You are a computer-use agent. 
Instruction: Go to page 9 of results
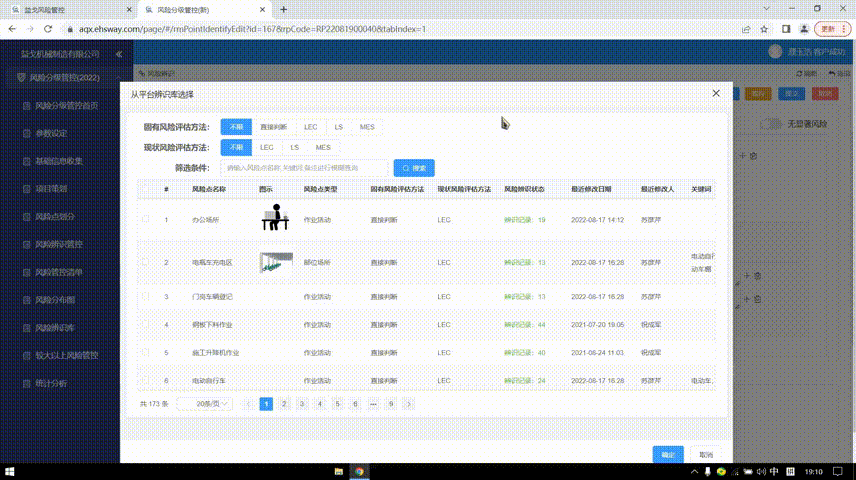tap(391, 404)
